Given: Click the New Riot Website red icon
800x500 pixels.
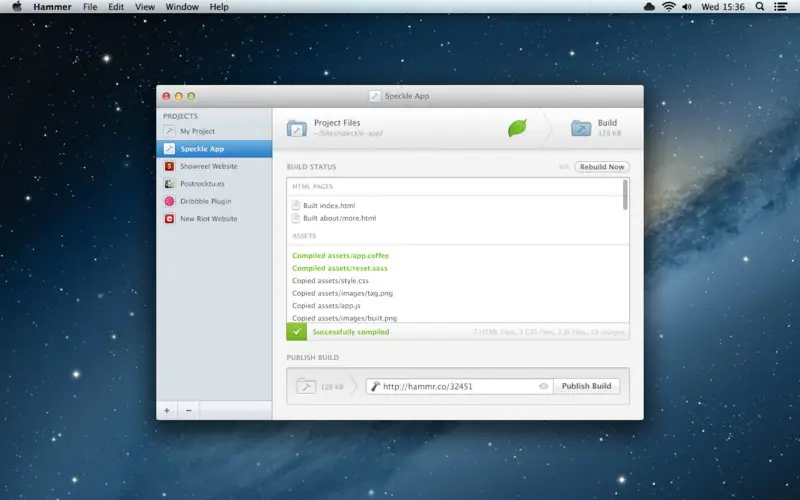Looking at the screenshot, I should (169, 218).
